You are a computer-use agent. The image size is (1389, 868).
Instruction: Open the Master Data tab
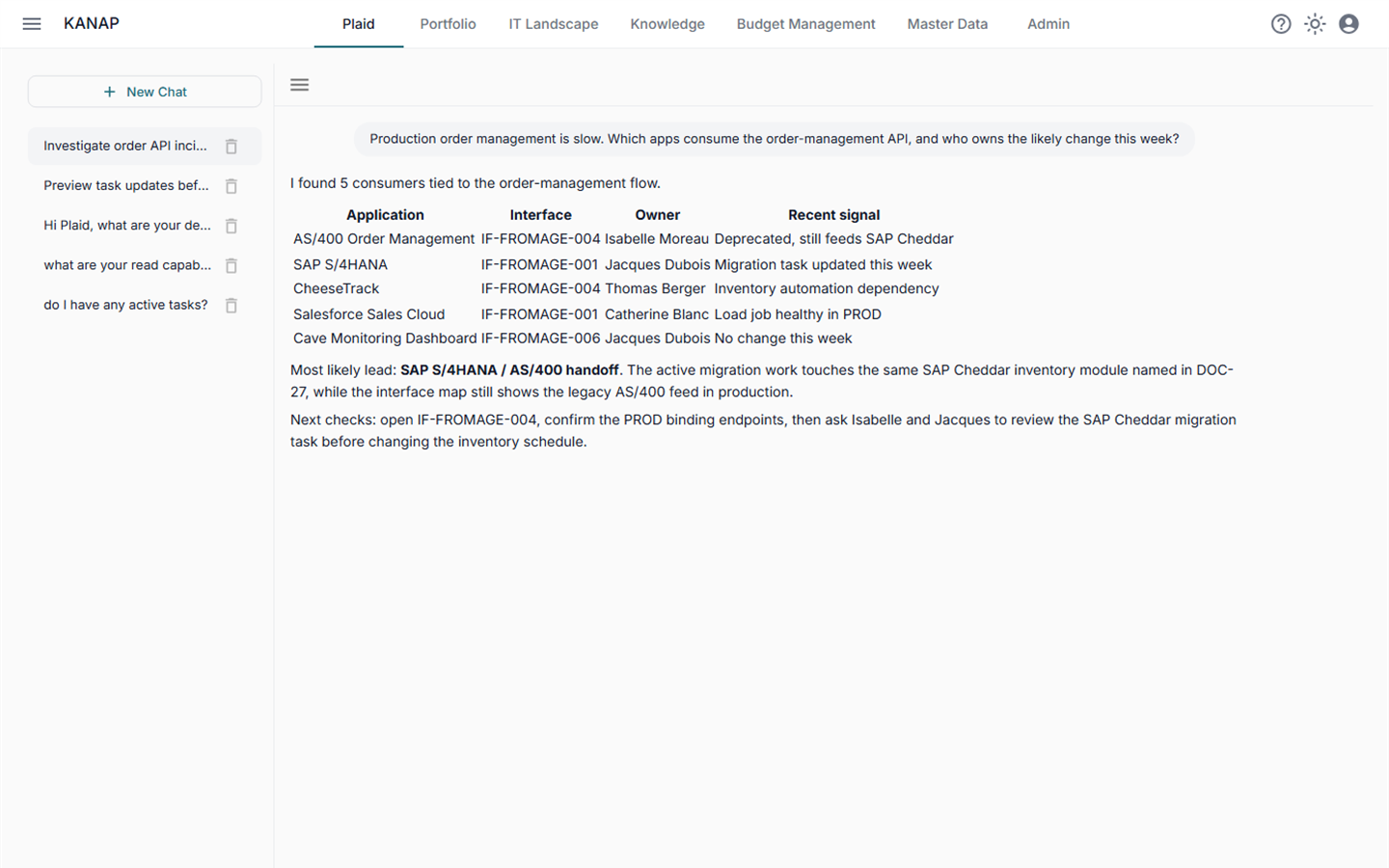[947, 24]
